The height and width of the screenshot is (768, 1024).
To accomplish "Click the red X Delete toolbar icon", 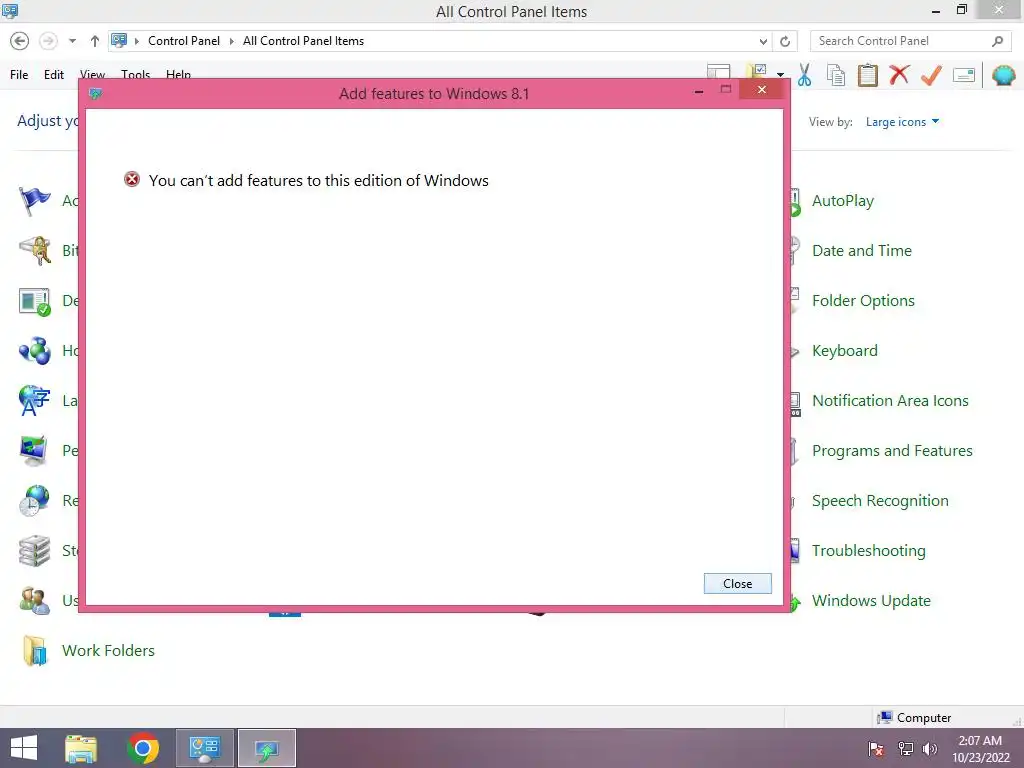I will (x=899, y=74).
